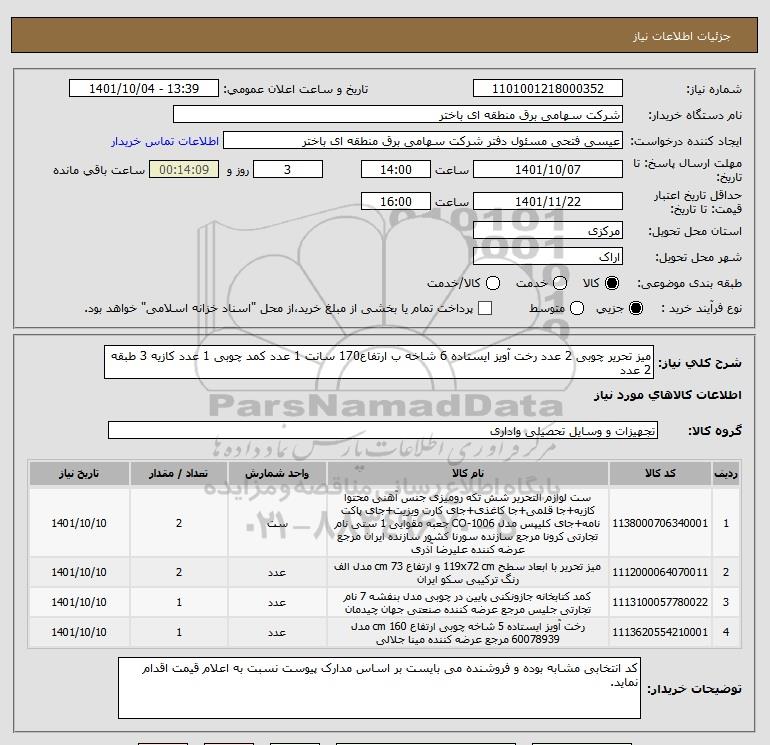Click the remaining days field showing 3
Screen dimensions: 770x745
[x=288, y=169]
